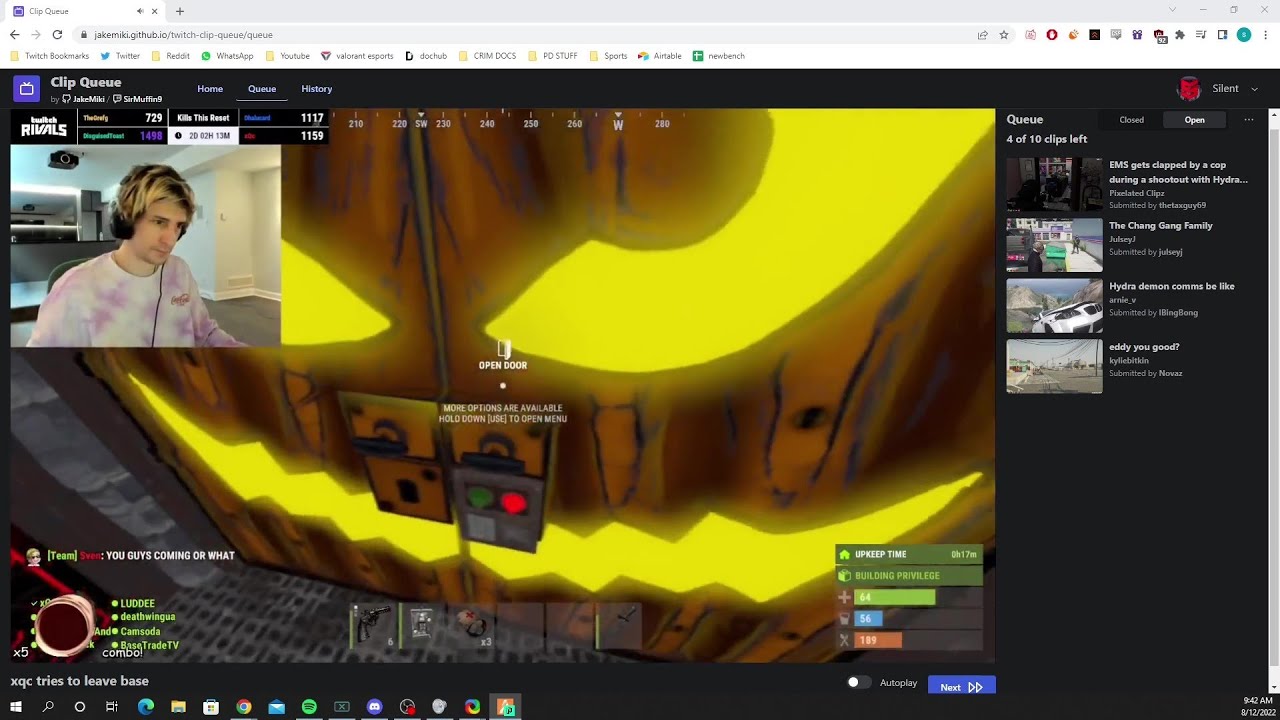
Task: Open the newbench bookmark
Action: click(x=718, y=56)
